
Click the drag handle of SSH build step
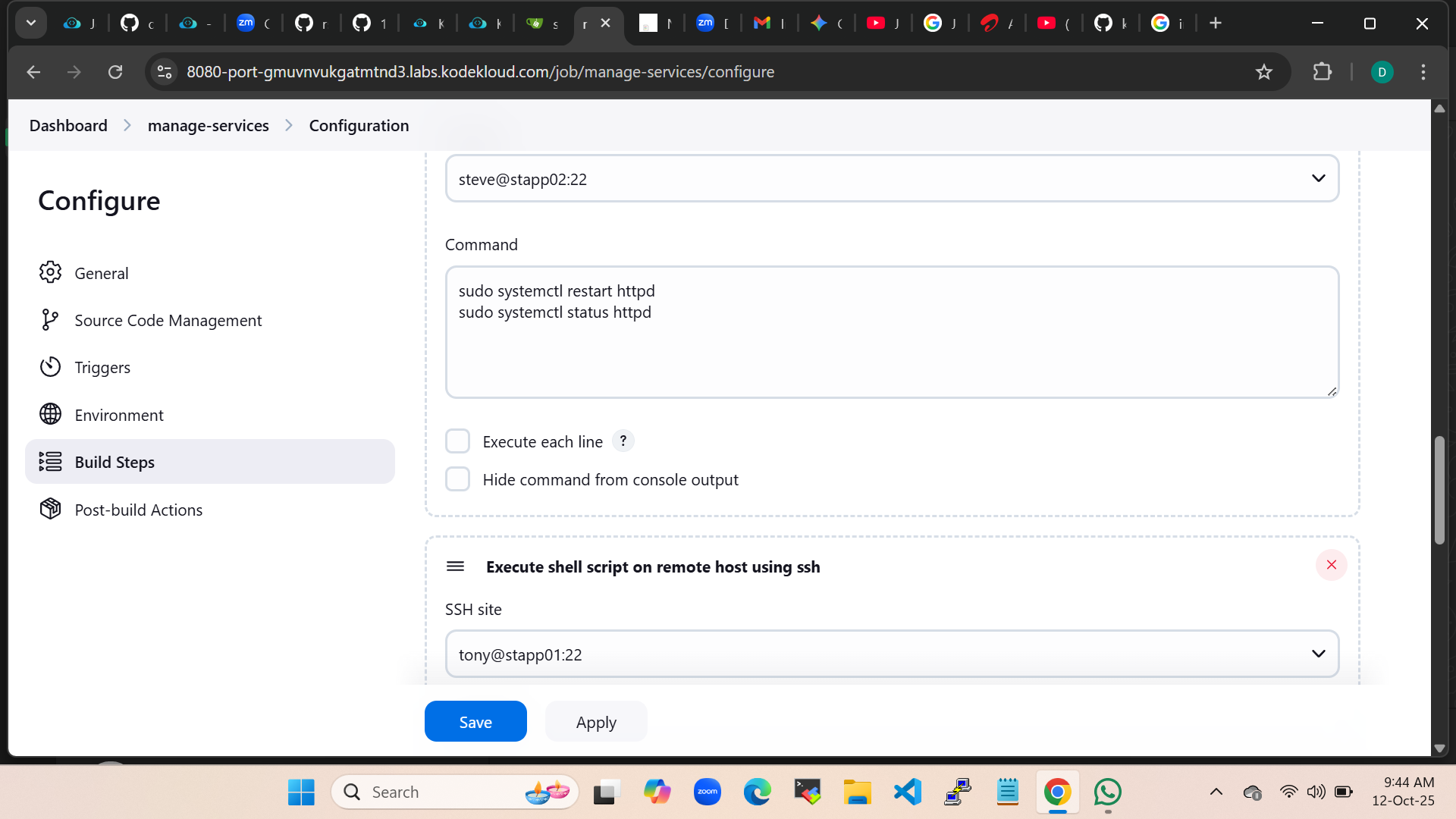point(455,566)
